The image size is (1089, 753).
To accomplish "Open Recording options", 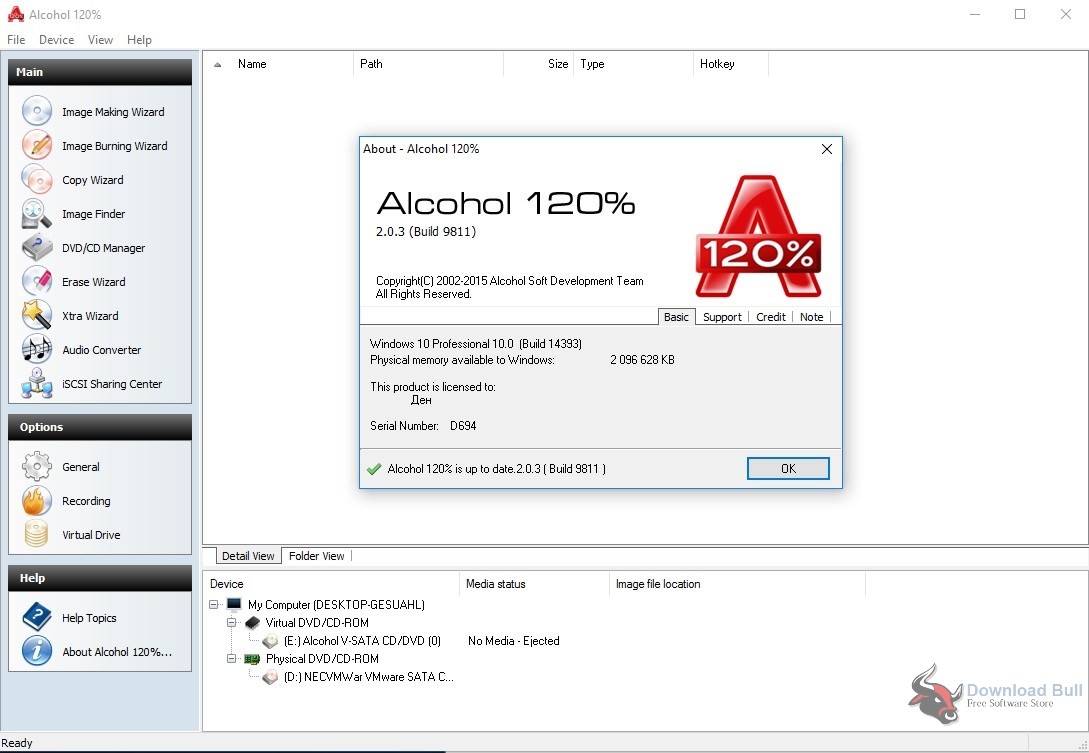I will 88,500.
